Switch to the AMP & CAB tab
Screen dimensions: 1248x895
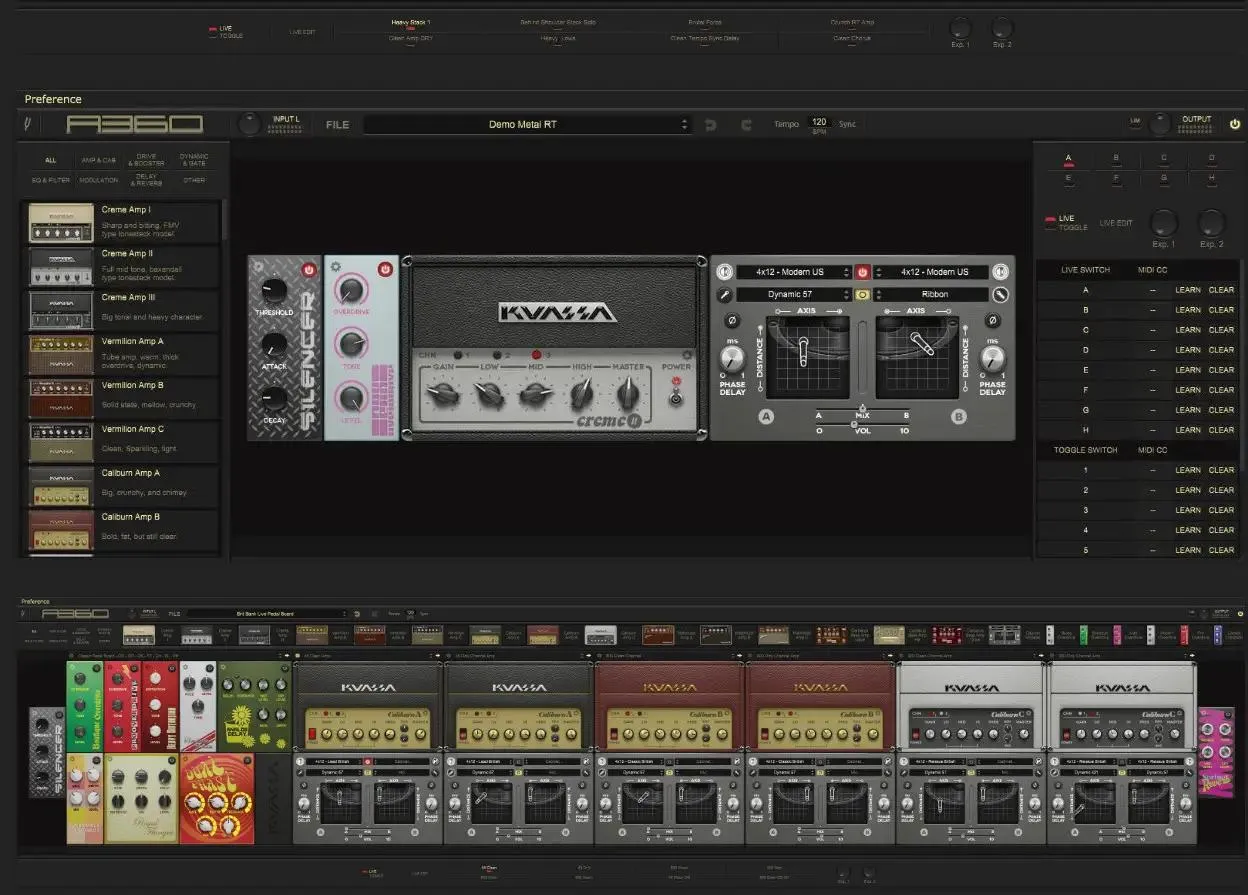(x=98, y=160)
